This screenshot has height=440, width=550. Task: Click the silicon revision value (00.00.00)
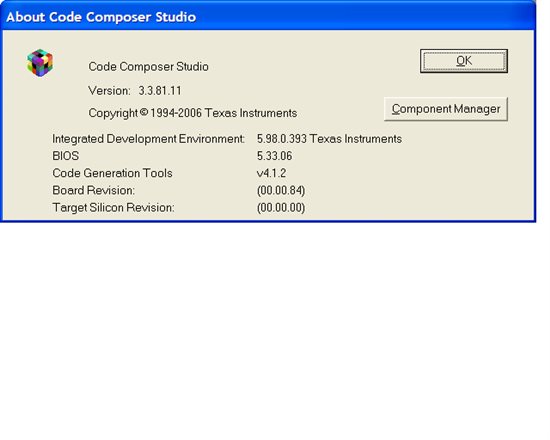pyautogui.click(x=281, y=208)
